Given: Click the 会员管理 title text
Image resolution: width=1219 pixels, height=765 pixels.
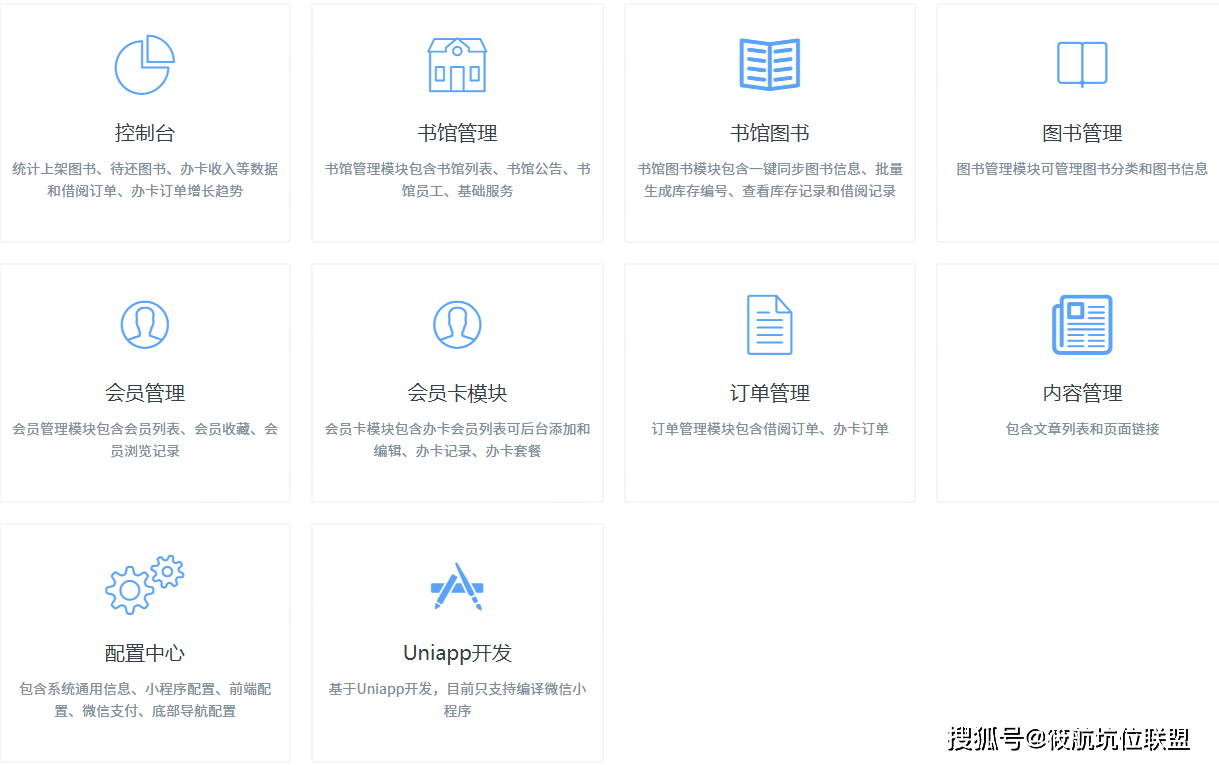Looking at the screenshot, I should coord(145,393).
